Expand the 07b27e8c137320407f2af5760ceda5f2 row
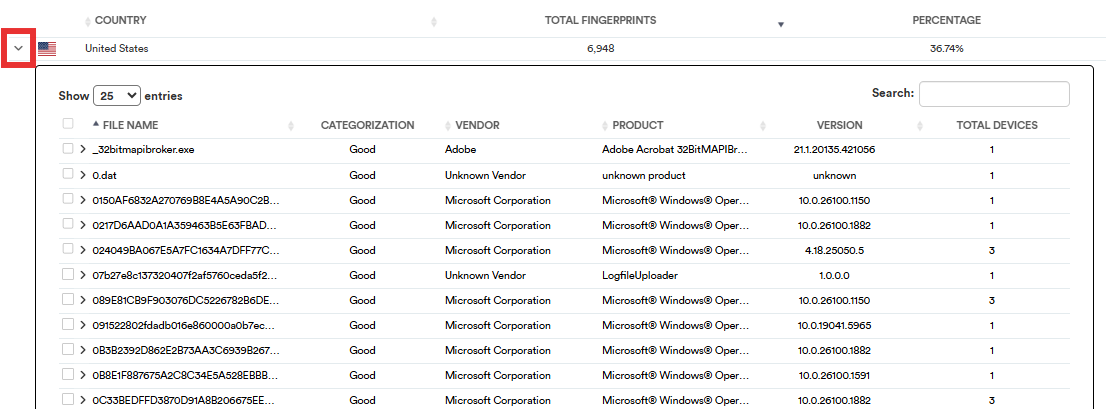This screenshot has width=1106, height=409. (83, 275)
